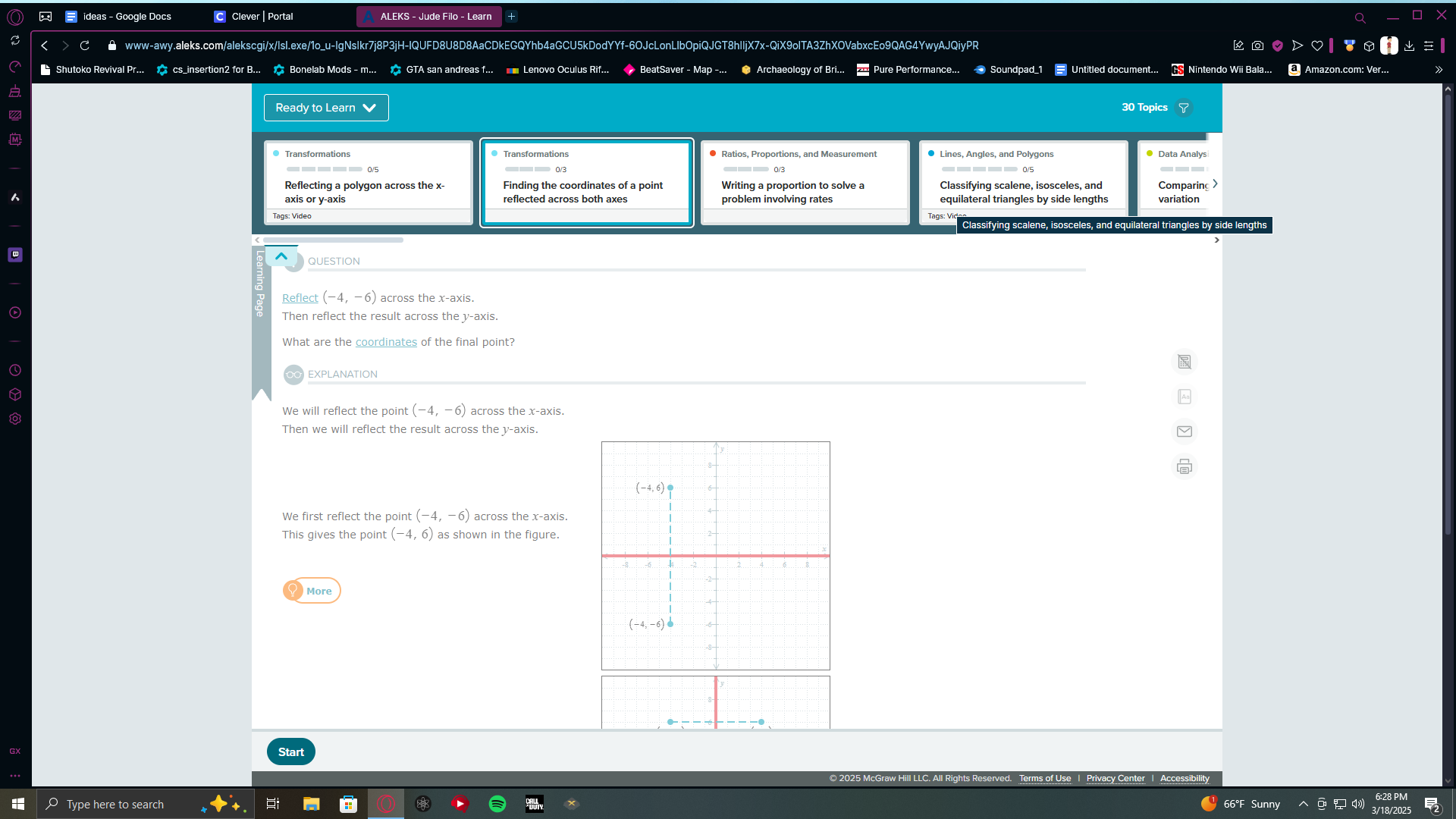The height and width of the screenshot is (819, 1456).
Task: Open a new browser tab
Action: (x=512, y=16)
